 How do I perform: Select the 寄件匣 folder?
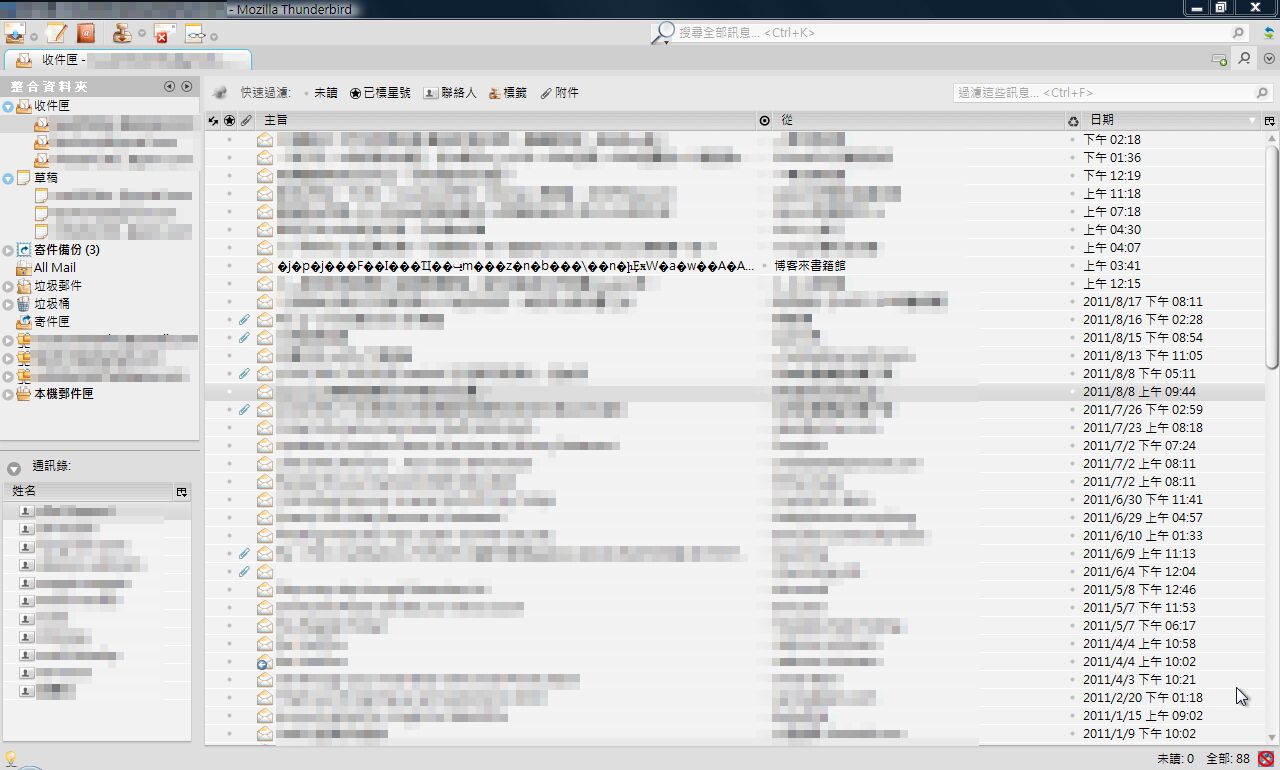coord(52,322)
